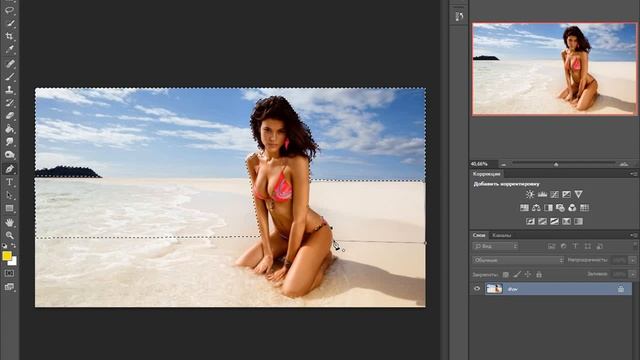The image size is (640, 360).
Task: Toggle lock image pixels brush icon
Action: (x=517, y=275)
